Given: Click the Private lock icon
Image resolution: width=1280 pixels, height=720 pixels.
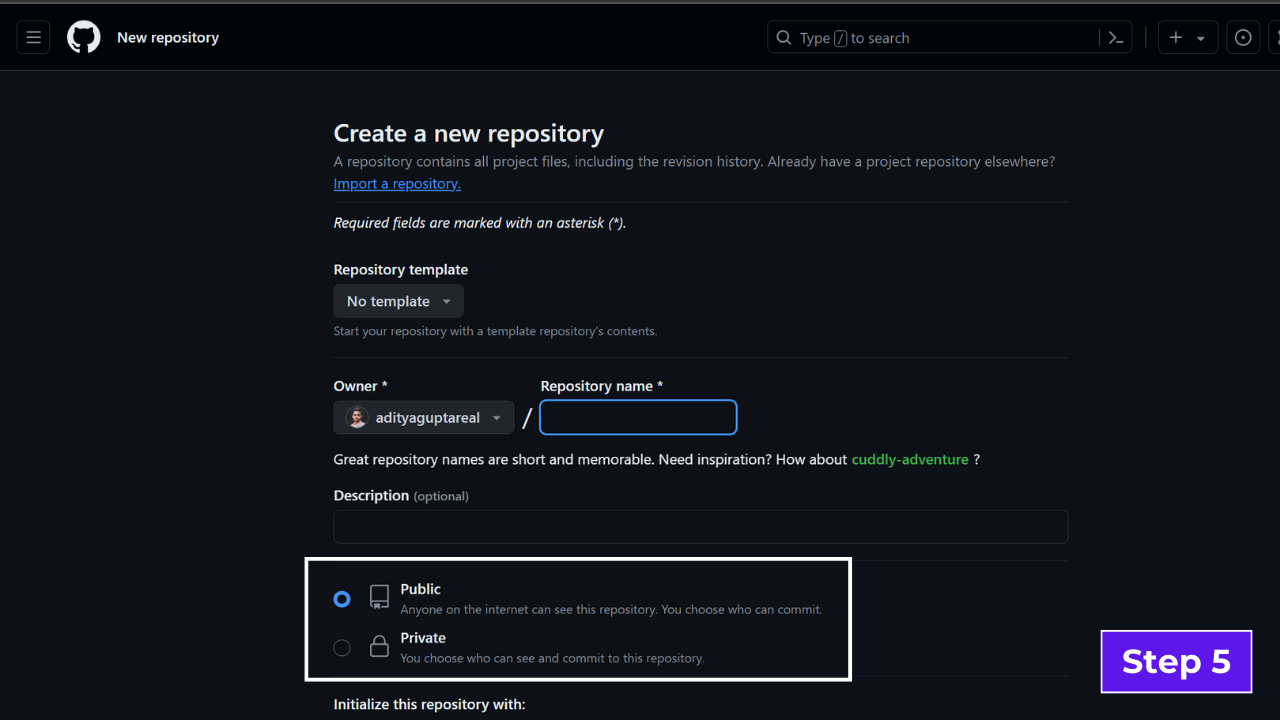Looking at the screenshot, I should click(379, 647).
